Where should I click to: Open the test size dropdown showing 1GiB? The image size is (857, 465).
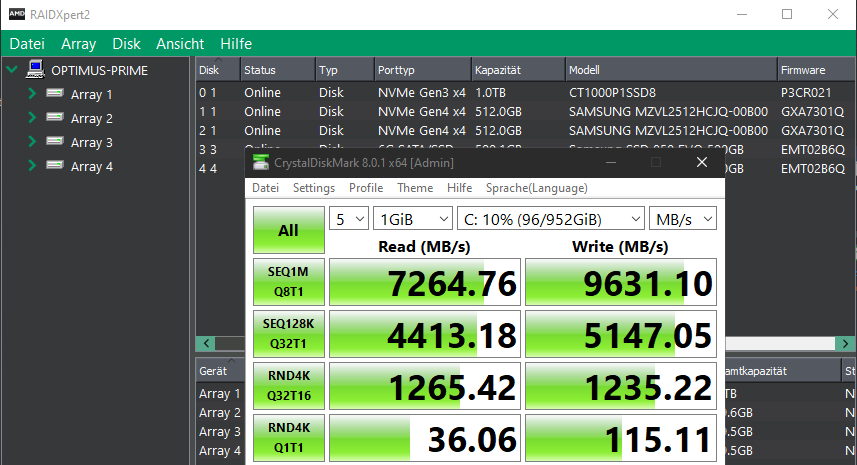pyautogui.click(x=413, y=219)
